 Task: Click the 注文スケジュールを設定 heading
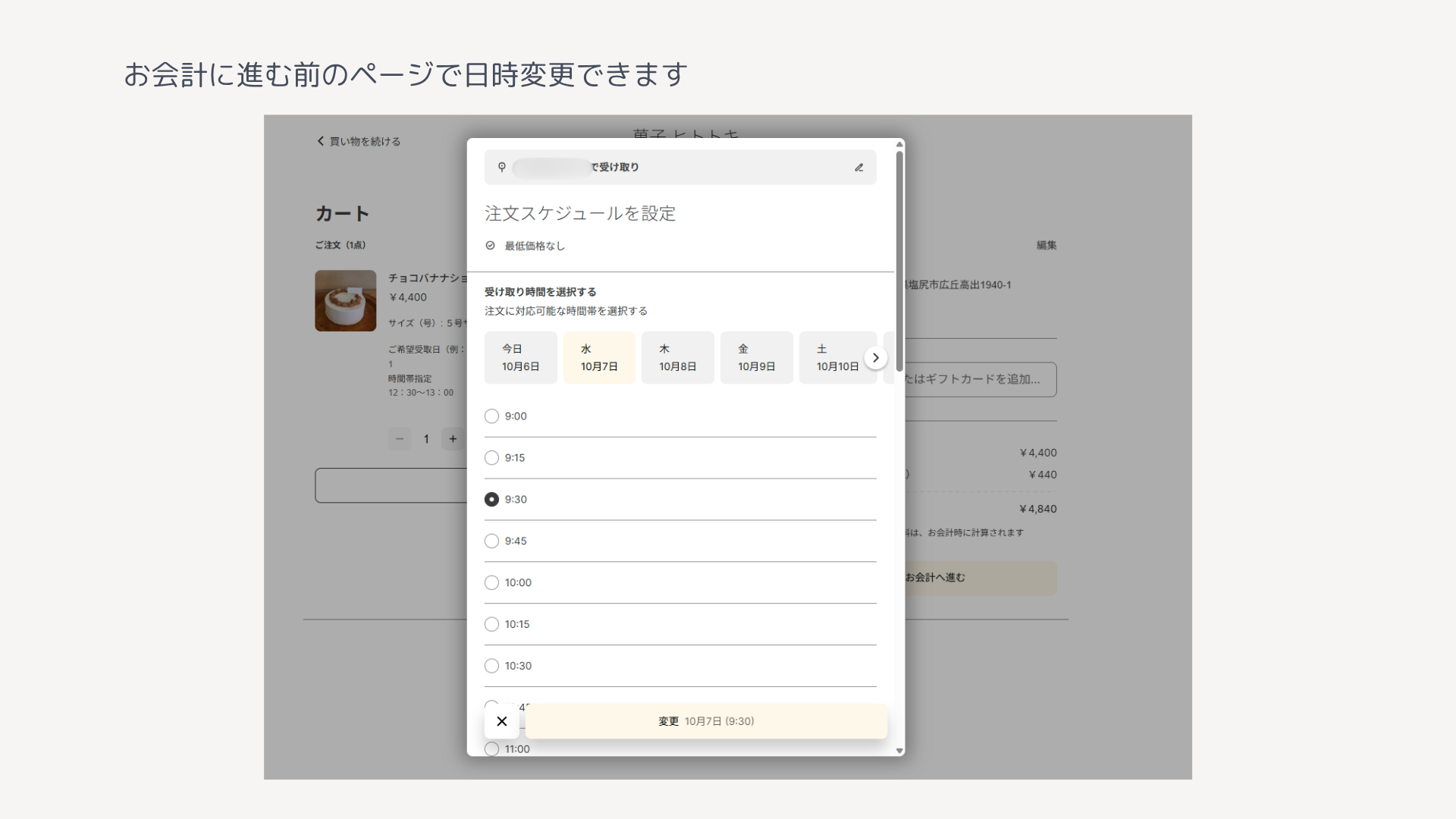(x=580, y=214)
